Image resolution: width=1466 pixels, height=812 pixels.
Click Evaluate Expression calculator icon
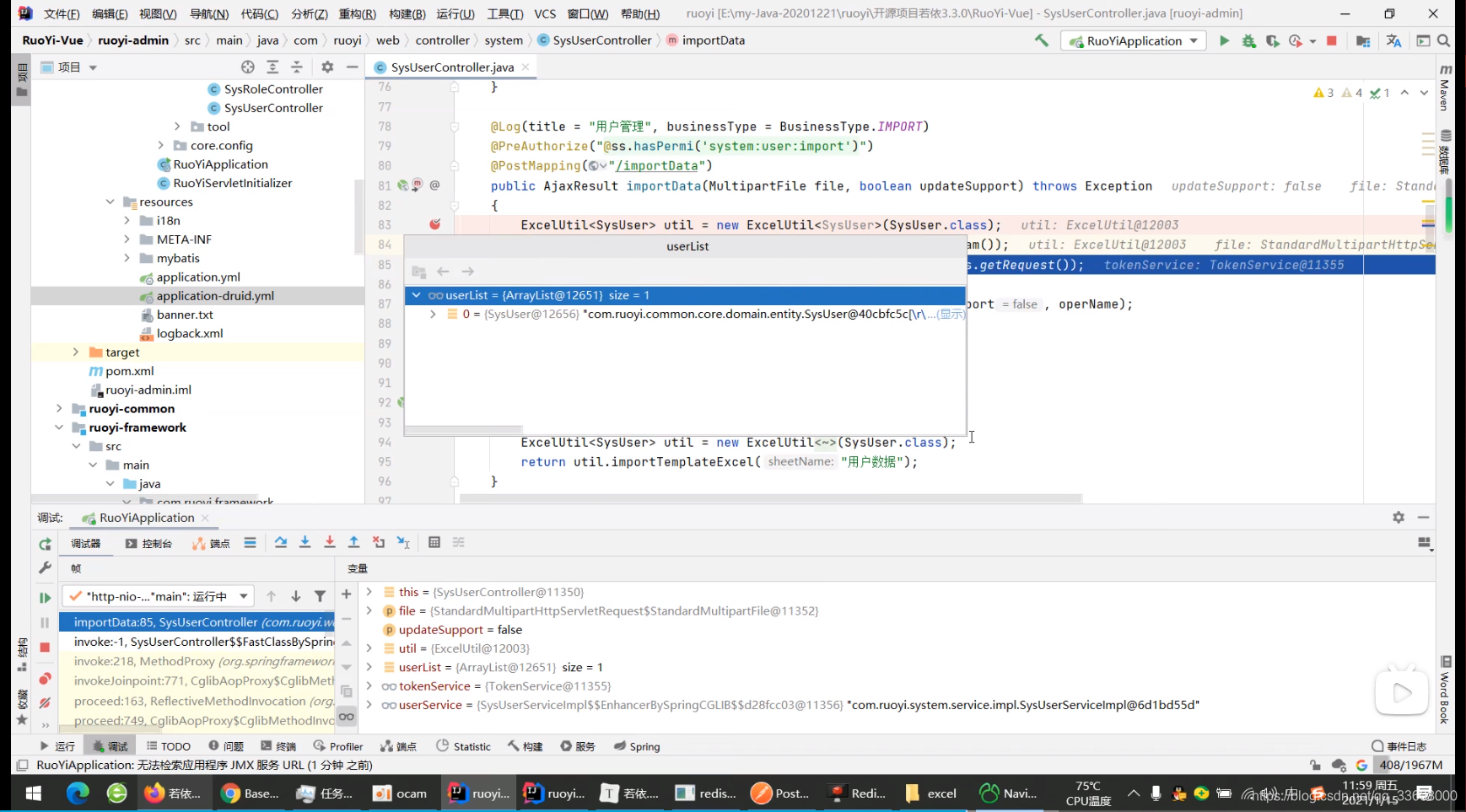click(x=434, y=542)
